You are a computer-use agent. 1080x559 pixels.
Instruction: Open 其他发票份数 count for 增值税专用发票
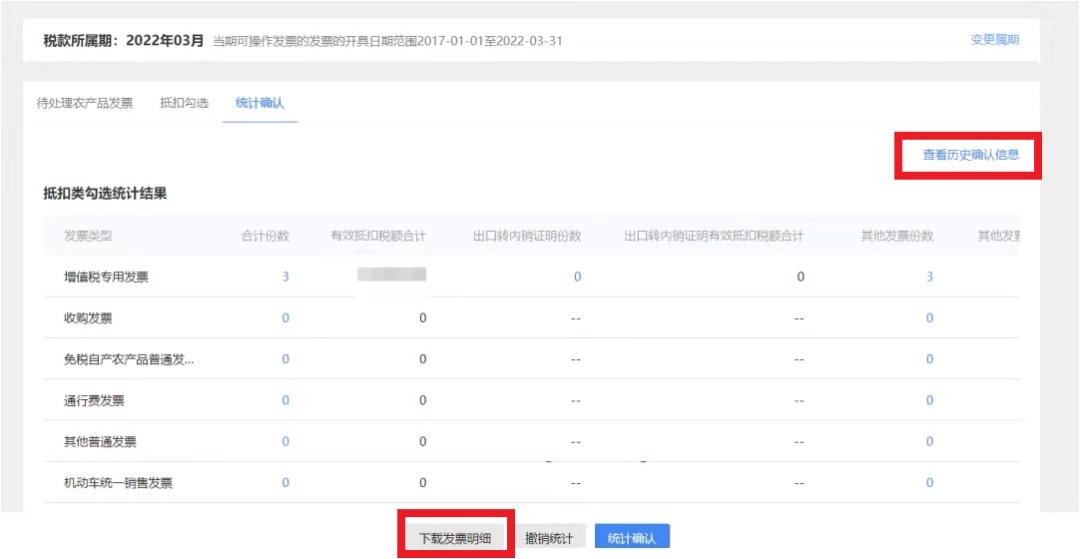point(929,277)
